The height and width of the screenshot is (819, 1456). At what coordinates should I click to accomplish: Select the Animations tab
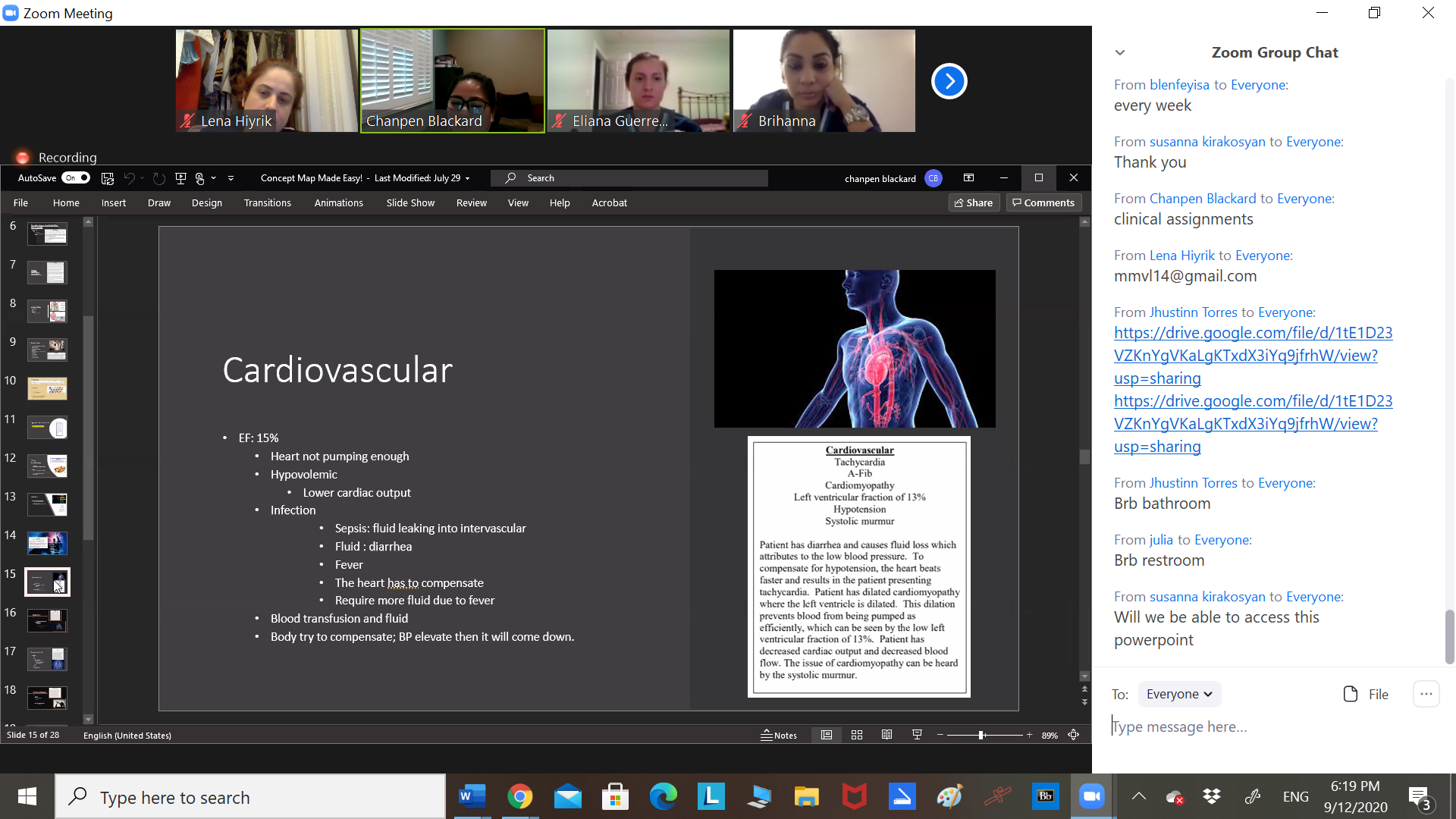coord(339,202)
